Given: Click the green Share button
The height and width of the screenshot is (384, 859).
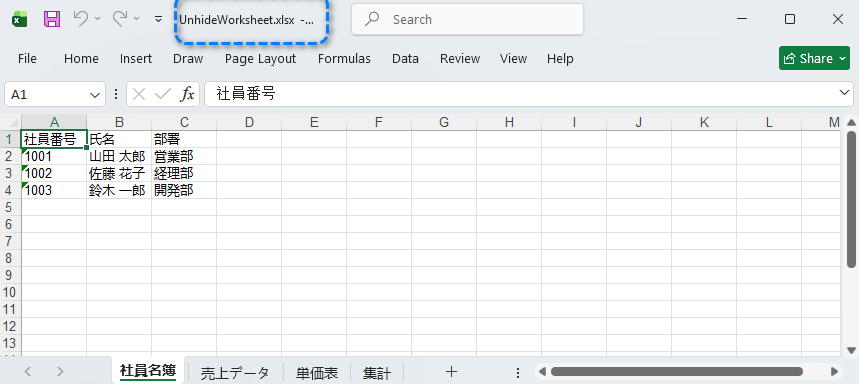Looking at the screenshot, I should point(814,58).
